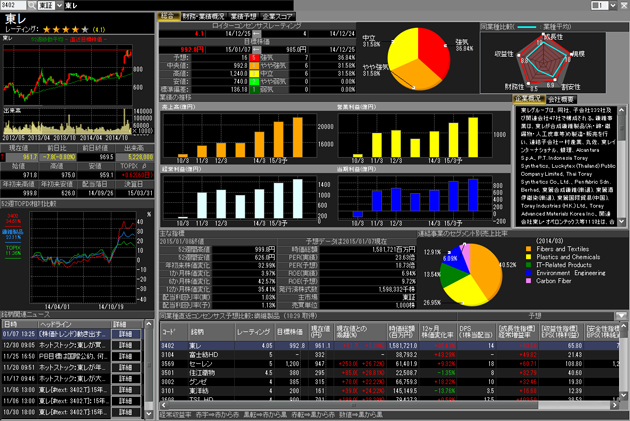Click the comparison table scroll left arrow

(164, 405)
